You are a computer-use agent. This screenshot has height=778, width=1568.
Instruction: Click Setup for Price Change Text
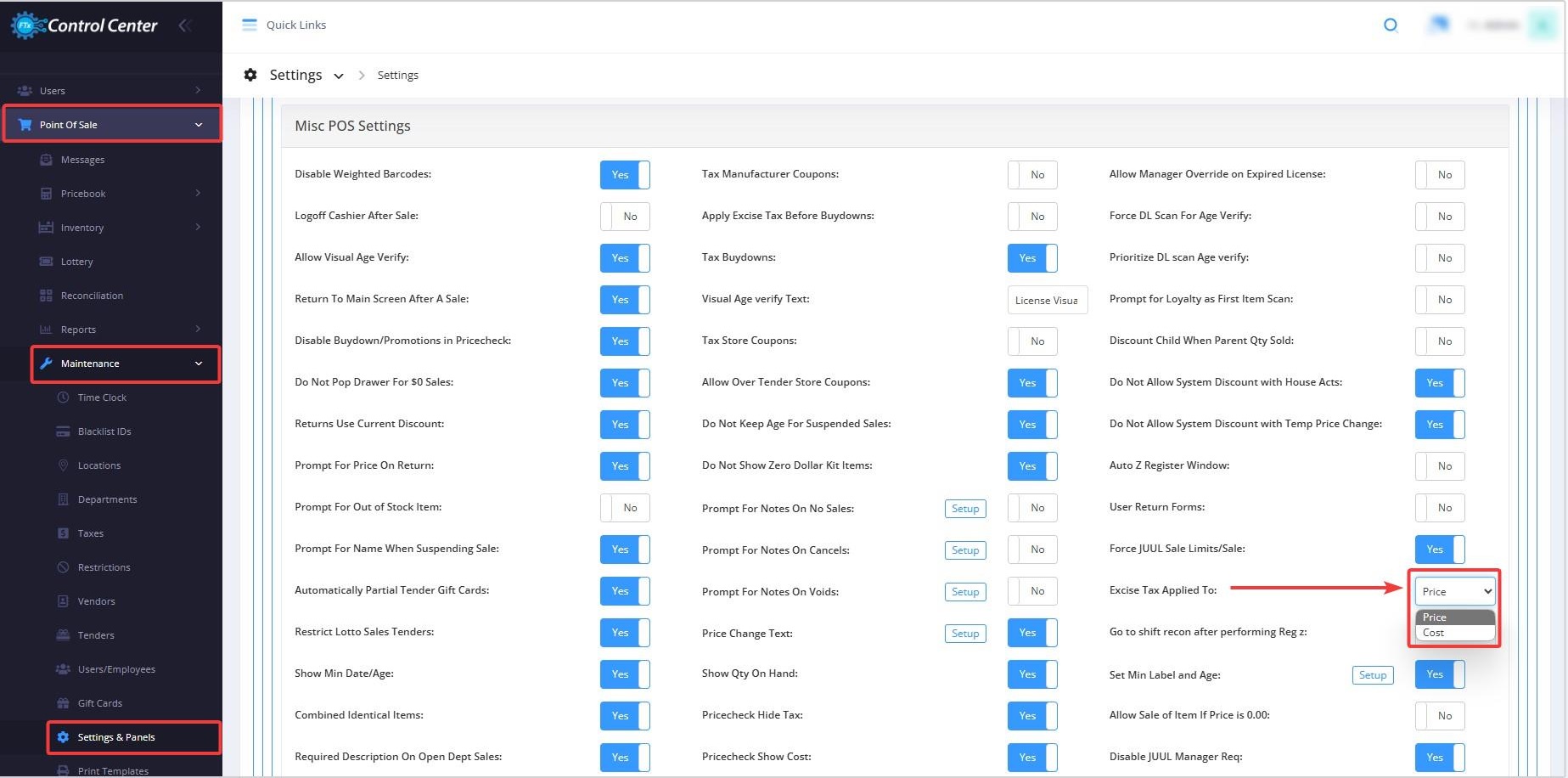pos(965,633)
